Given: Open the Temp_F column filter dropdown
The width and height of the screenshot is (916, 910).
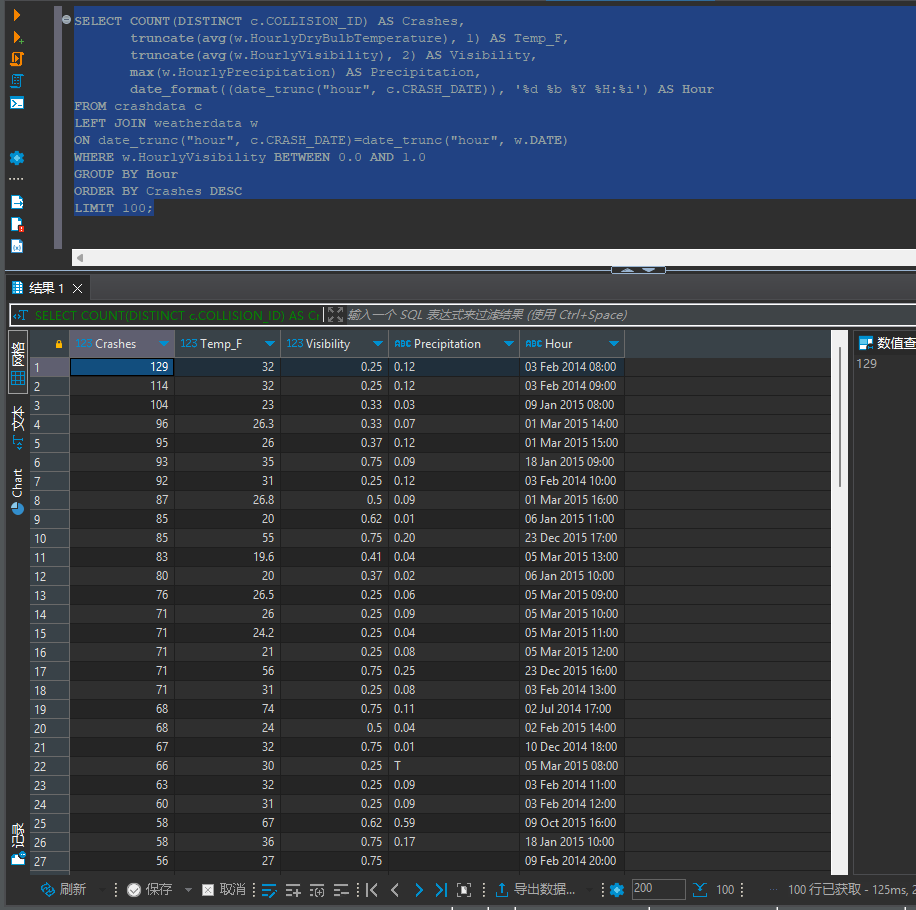Looking at the screenshot, I should 270,343.
